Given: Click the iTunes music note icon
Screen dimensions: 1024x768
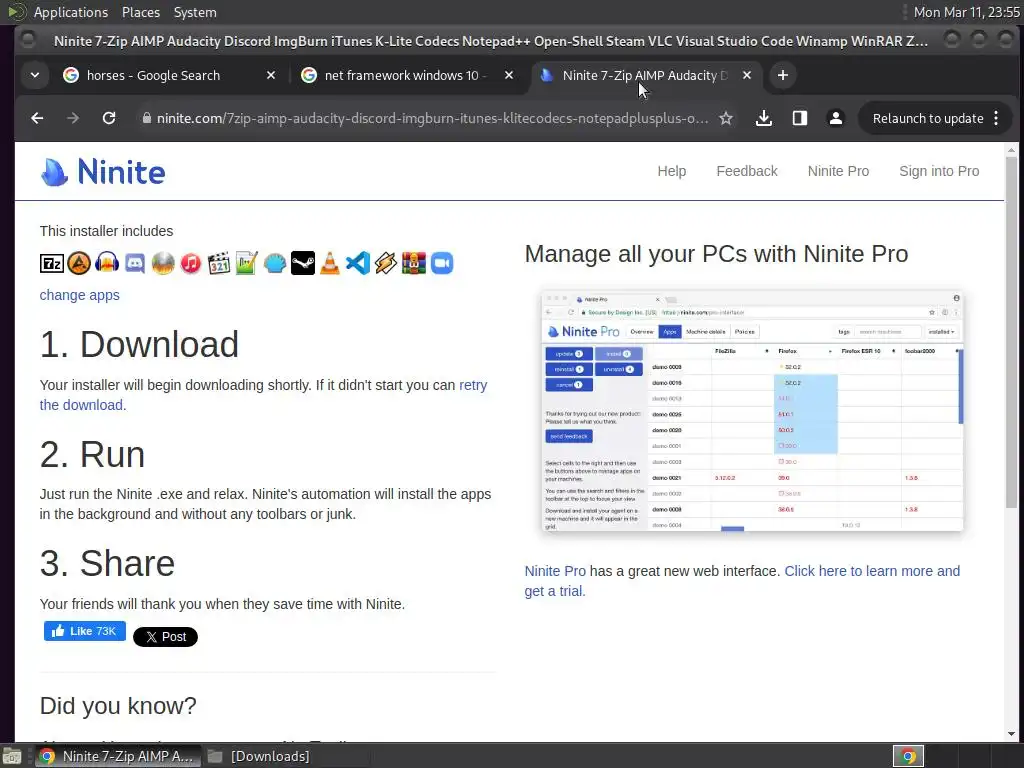Looking at the screenshot, I should click(191, 263).
